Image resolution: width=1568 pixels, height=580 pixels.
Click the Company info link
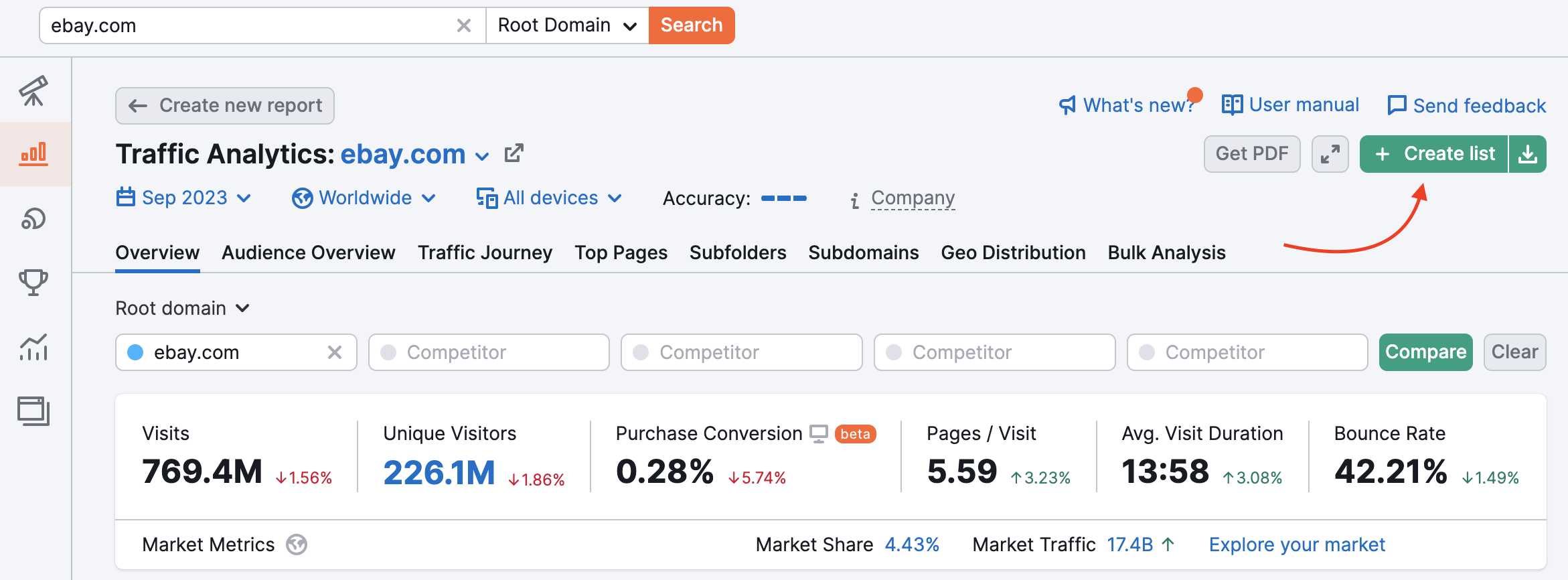click(913, 198)
